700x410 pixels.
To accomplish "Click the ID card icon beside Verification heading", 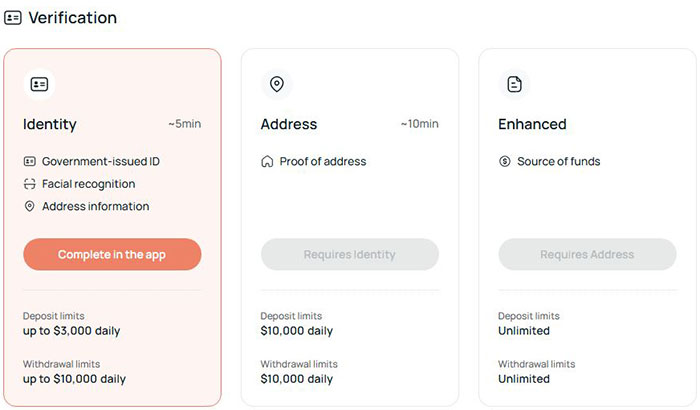I will point(12,18).
